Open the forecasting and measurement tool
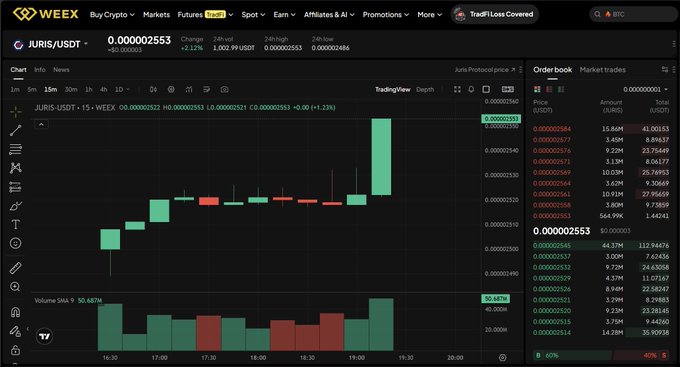This screenshot has width=680, height=367. [x=16, y=187]
